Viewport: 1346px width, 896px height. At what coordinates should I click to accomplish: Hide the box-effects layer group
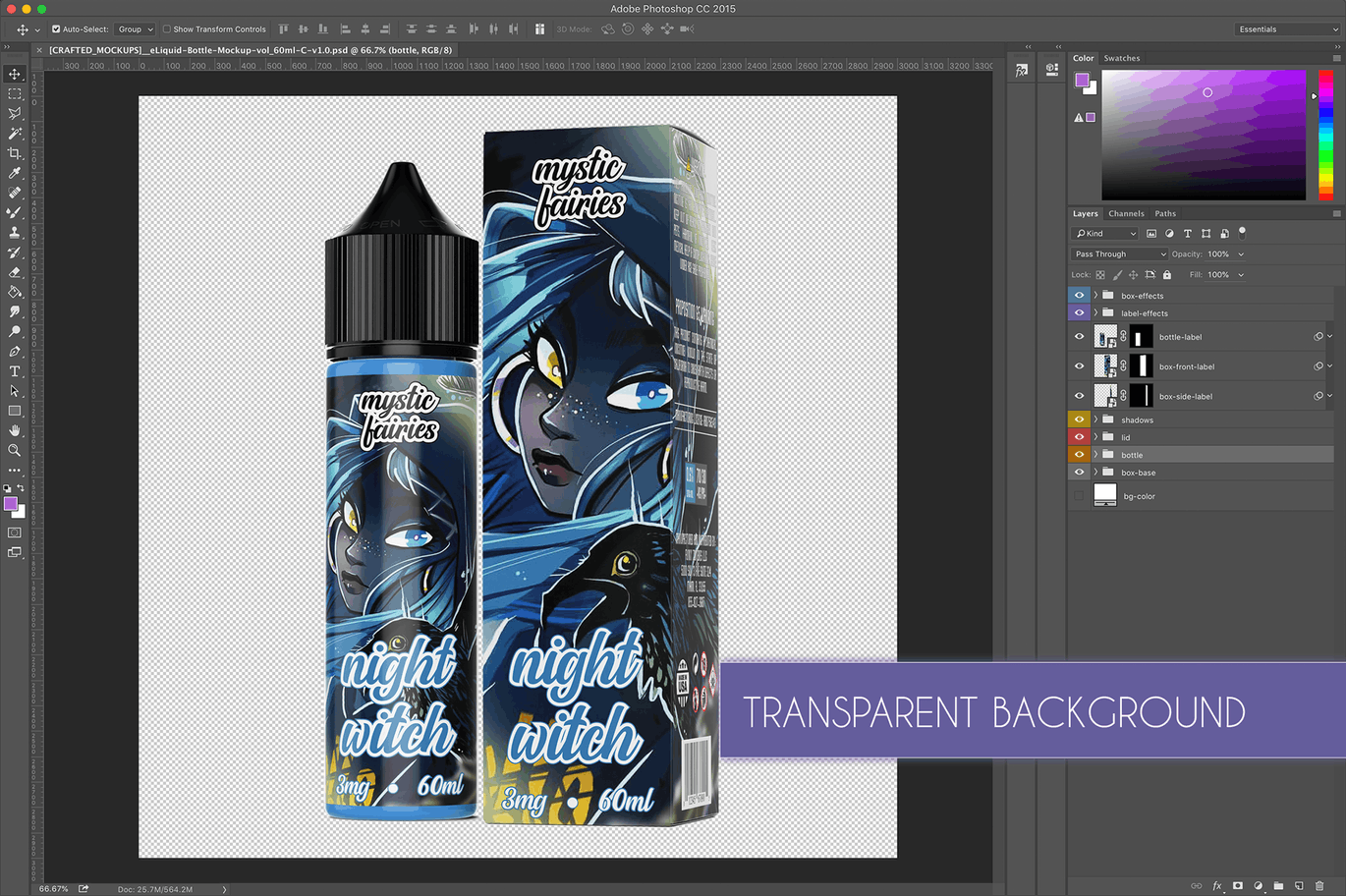tap(1079, 295)
